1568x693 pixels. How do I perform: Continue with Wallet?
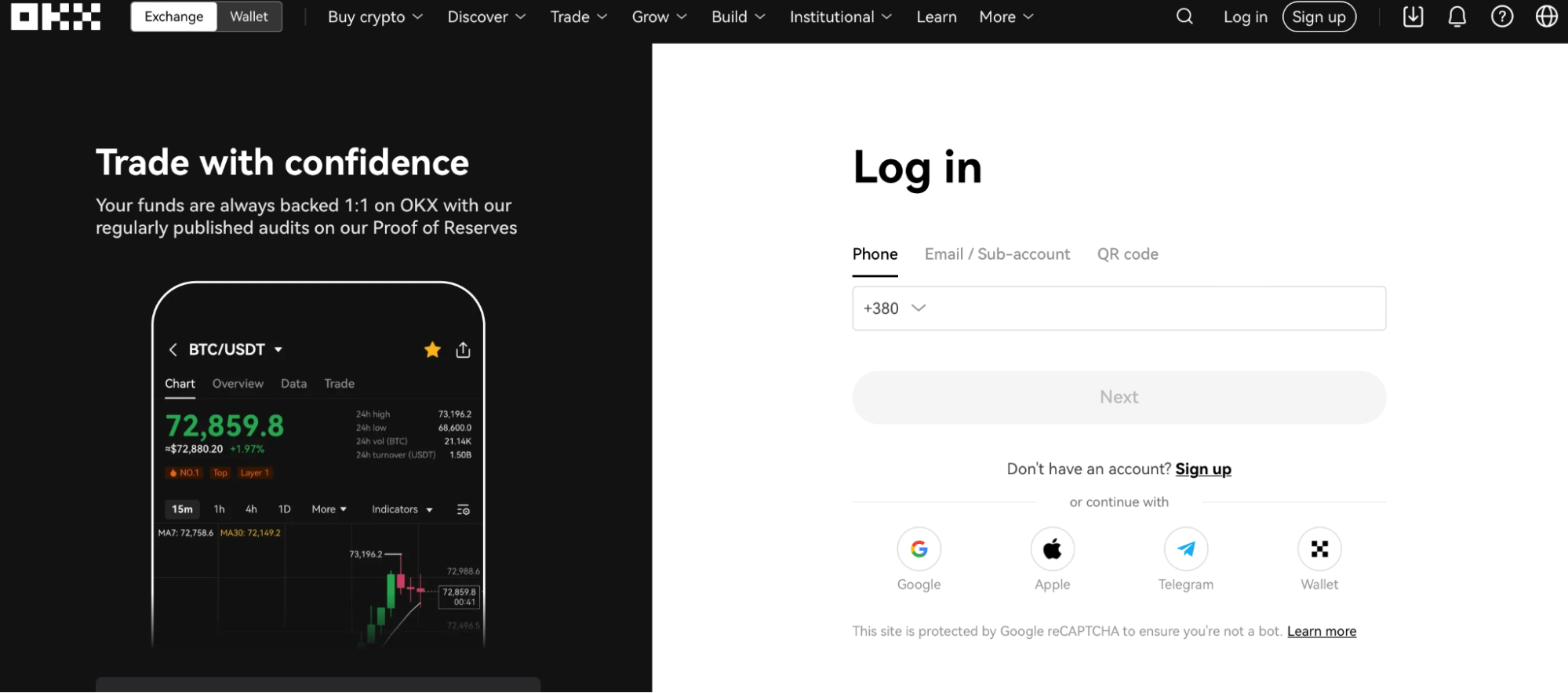click(x=1319, y=549)
